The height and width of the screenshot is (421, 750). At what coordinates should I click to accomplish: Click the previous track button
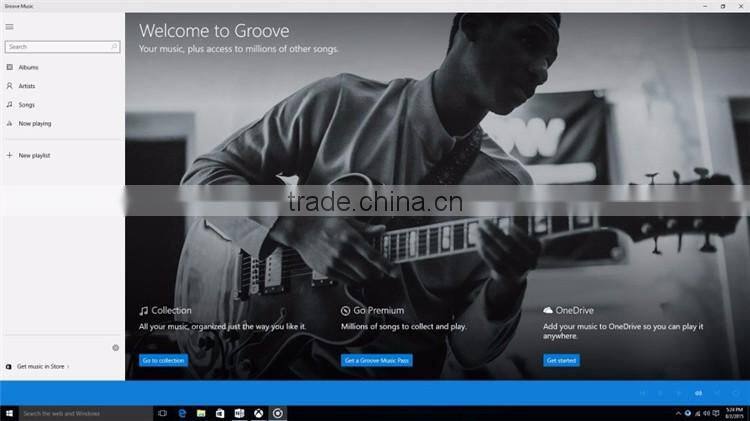click(x=642, y=393)
